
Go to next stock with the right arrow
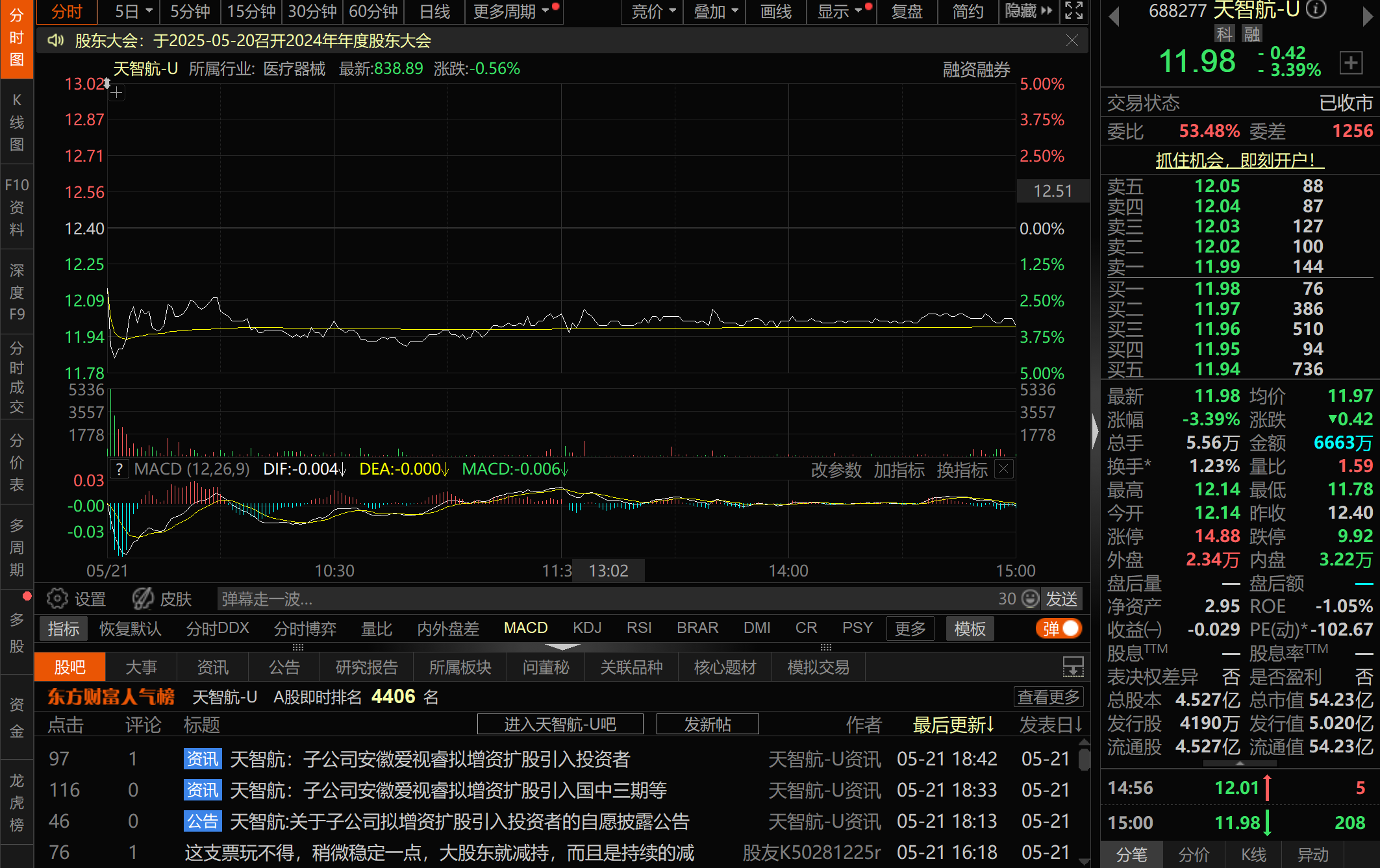pyautogui.click(x=1367, y=17)
